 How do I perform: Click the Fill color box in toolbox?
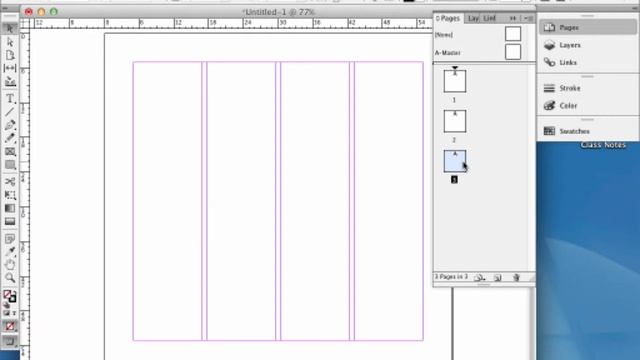pyautogui.click(x=7, y=294)
